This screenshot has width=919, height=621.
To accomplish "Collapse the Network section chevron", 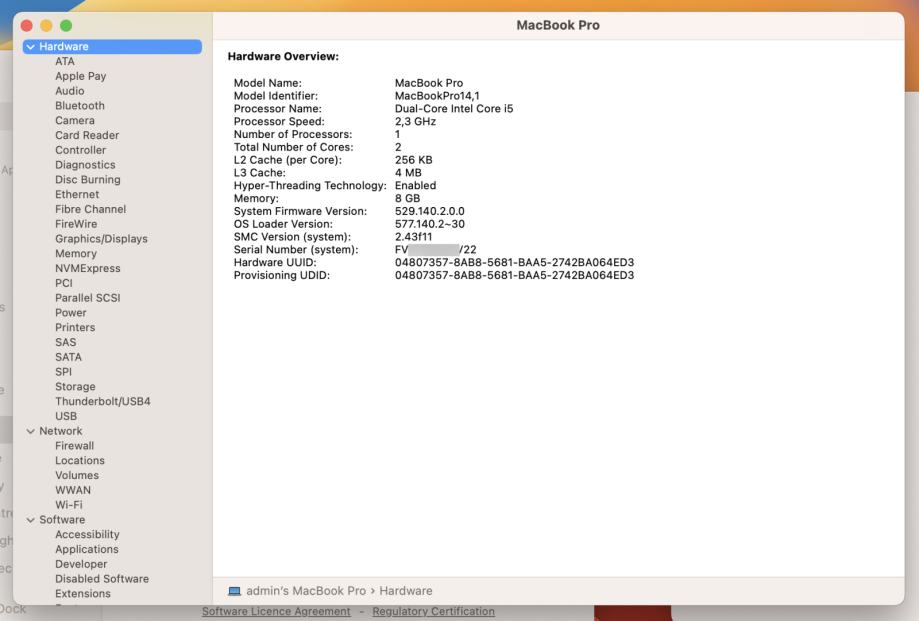I will point(30,431).
